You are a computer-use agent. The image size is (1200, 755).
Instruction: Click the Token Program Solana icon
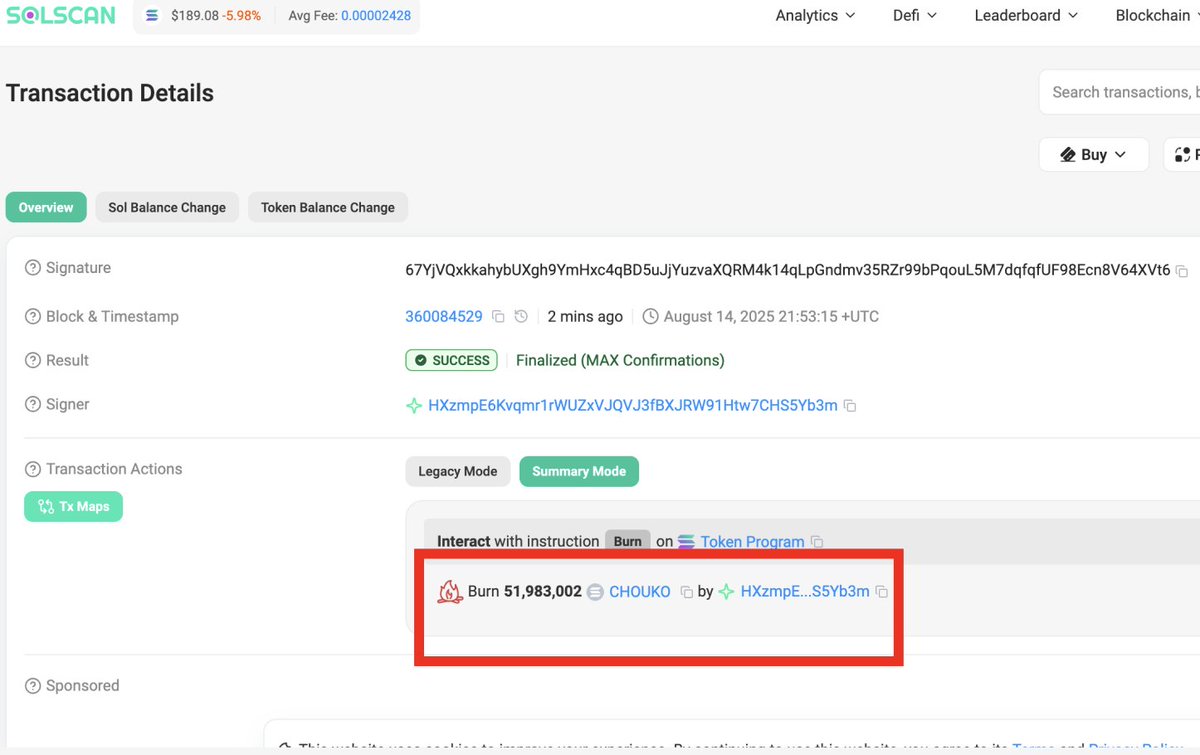coord(686,542)
